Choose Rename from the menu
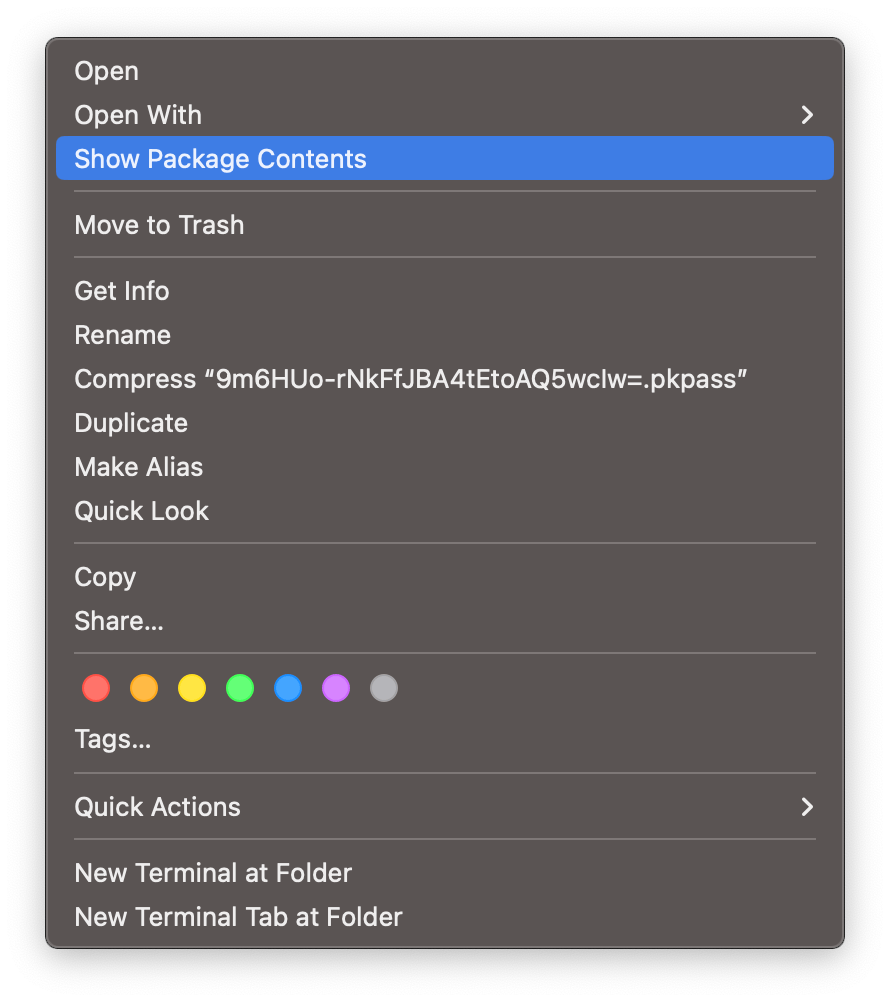This screenshot has width=890, height=1002. pyautogui.click(x=122, y=335)
